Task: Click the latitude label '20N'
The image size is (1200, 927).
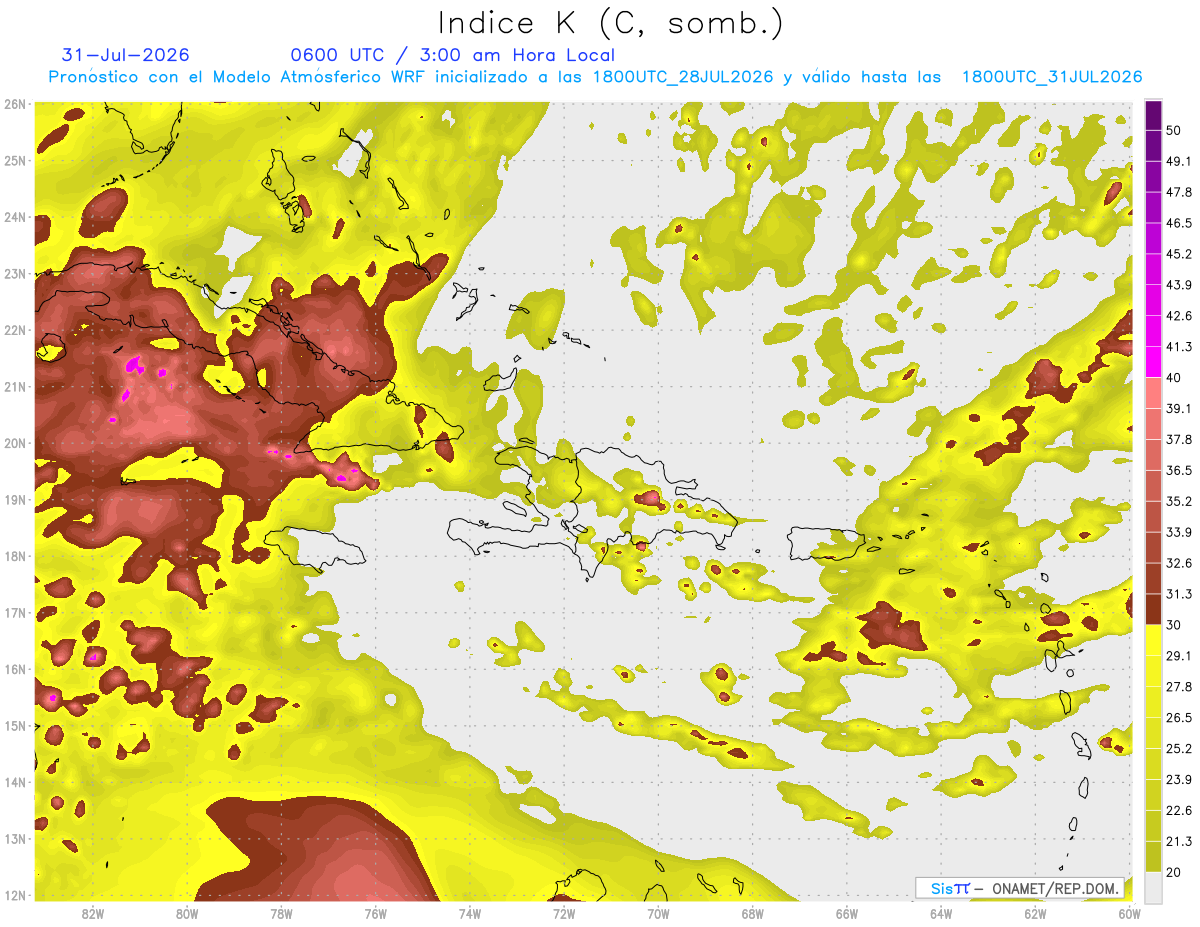Action: (x=15, y=443)
